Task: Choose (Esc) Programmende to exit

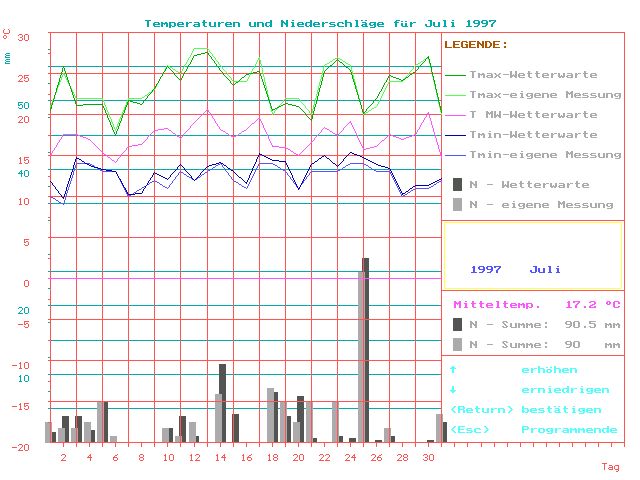Action: (533, 429)
